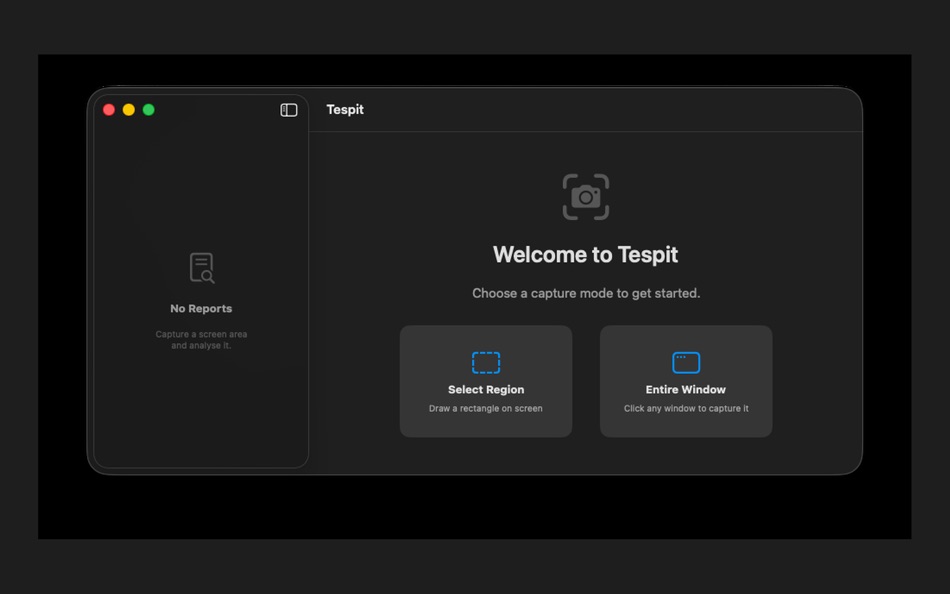Click the Click any window to capture it caption
This screenshot has width=950, height=594.
(x=685, y=408)
